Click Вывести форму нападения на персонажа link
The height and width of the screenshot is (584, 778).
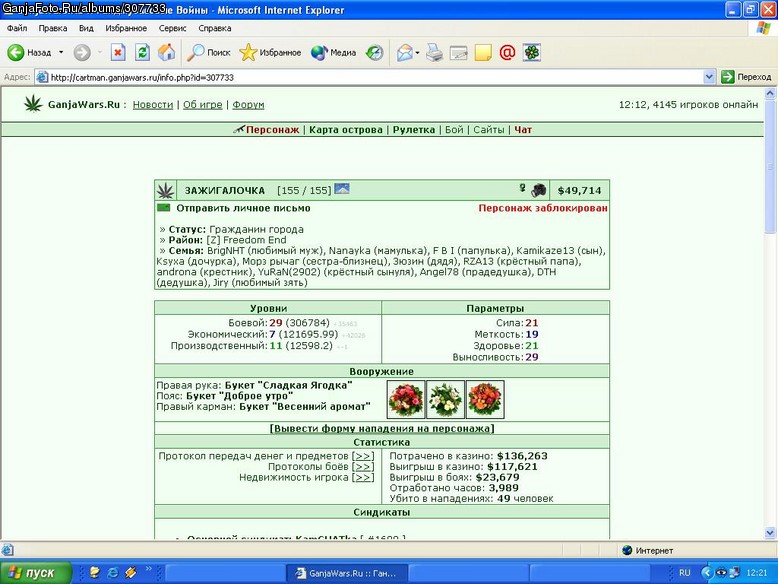point(382,428)
